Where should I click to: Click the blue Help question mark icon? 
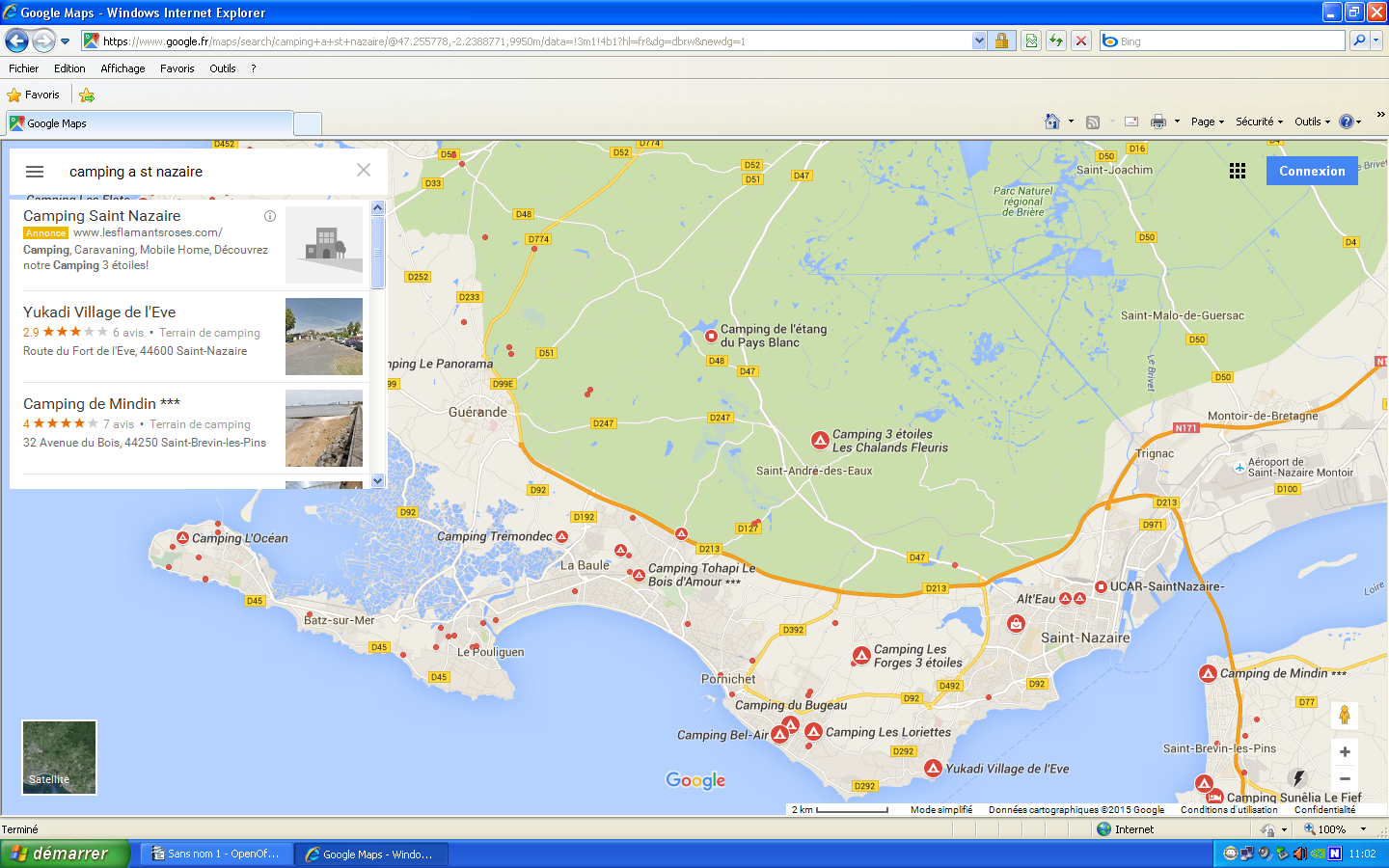click(1347, 122)
